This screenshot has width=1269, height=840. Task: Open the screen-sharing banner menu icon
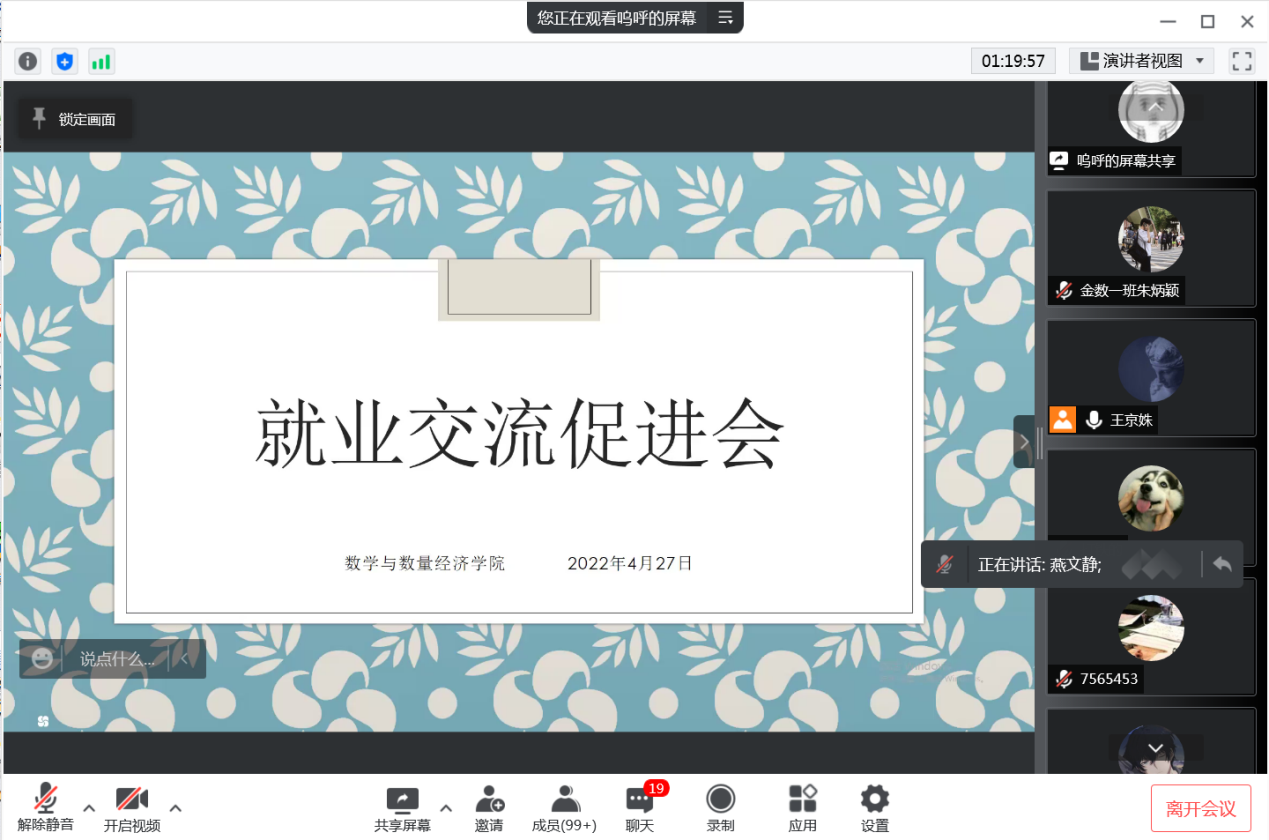(725, 18)
